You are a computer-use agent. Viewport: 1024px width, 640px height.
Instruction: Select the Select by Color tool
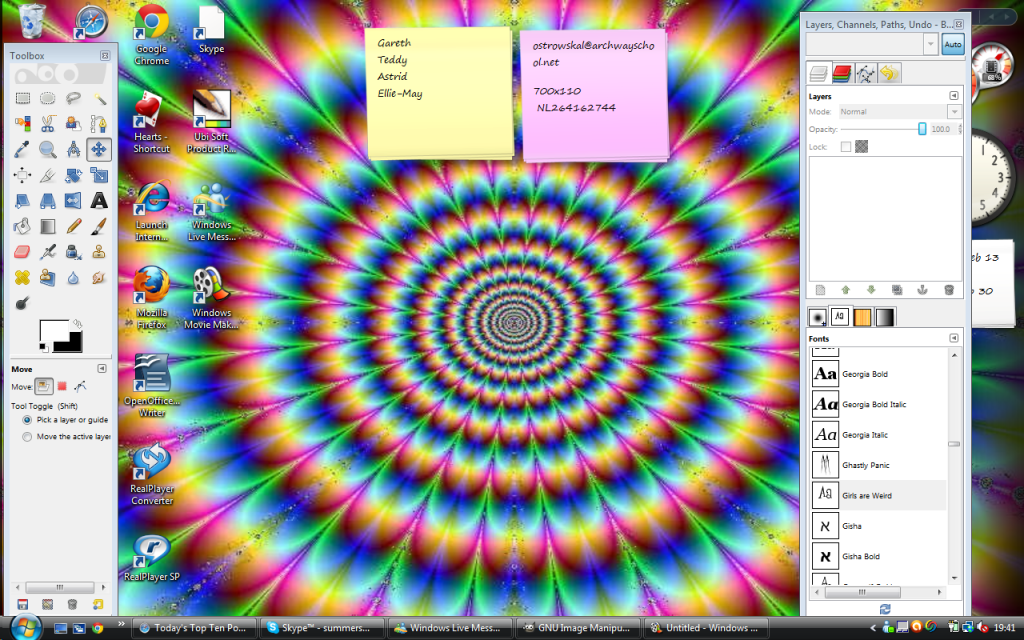22,124
